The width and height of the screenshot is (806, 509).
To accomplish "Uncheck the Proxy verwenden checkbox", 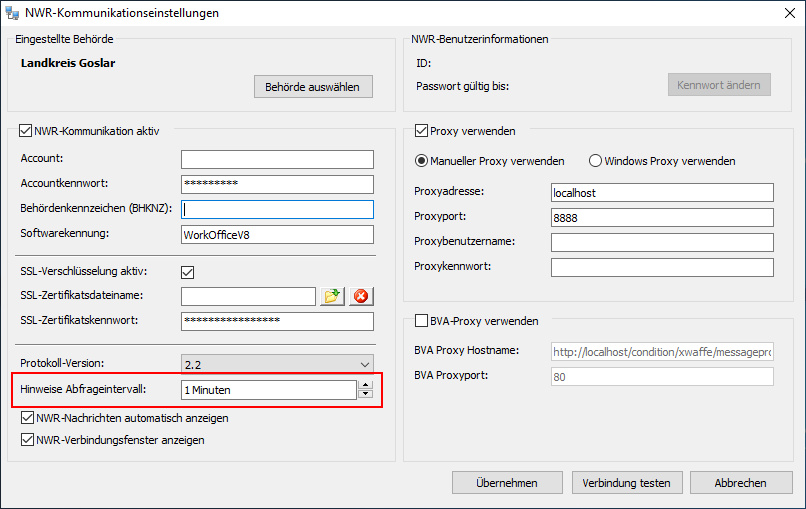I will point(421,130).
